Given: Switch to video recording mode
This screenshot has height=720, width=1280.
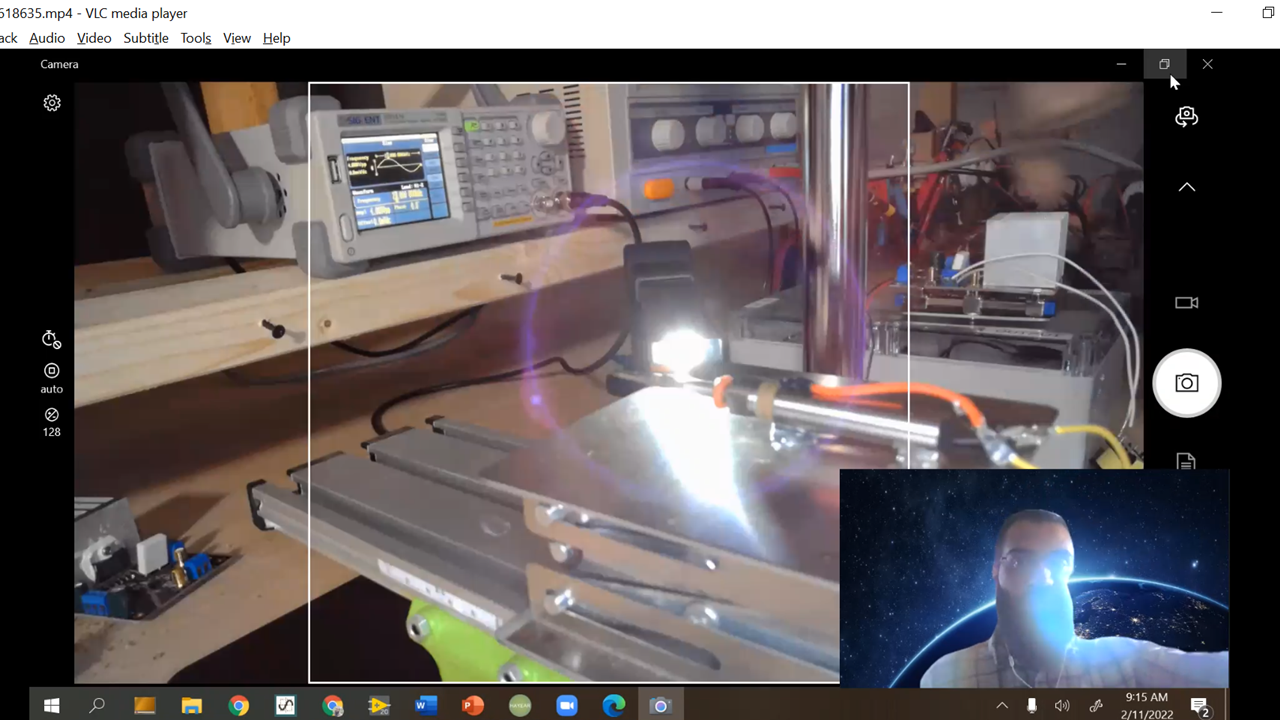Looking at the screenshot, I should [x=1187, y=303].
